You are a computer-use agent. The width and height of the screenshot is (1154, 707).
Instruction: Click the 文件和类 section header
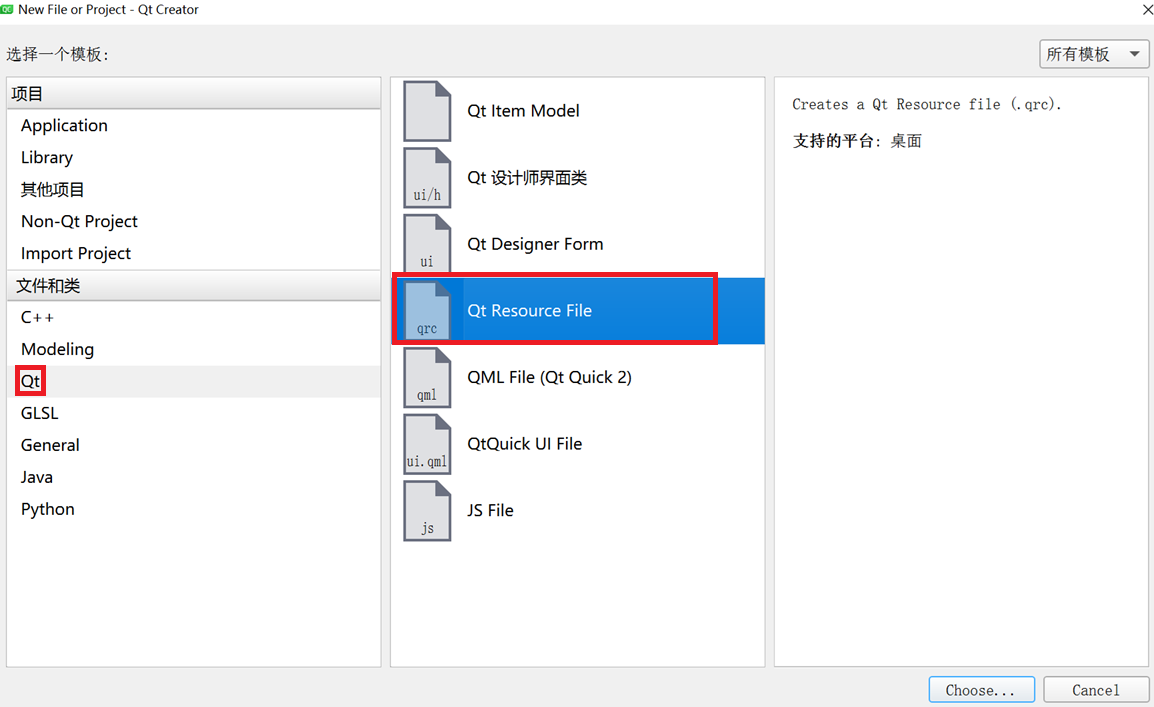pos(194,285)
